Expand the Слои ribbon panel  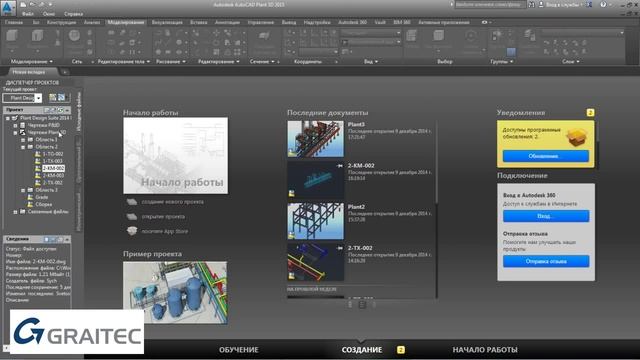pyautogui.click(x=571, y=62)
